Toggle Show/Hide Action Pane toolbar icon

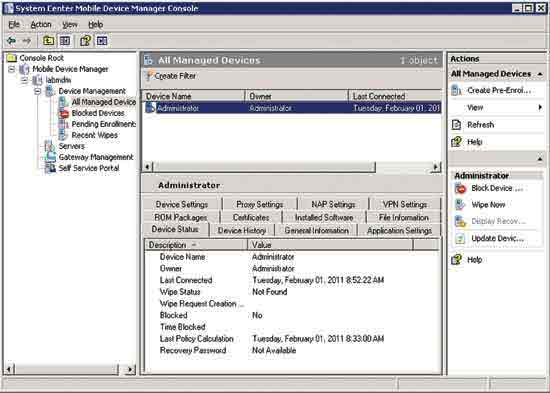102,41
